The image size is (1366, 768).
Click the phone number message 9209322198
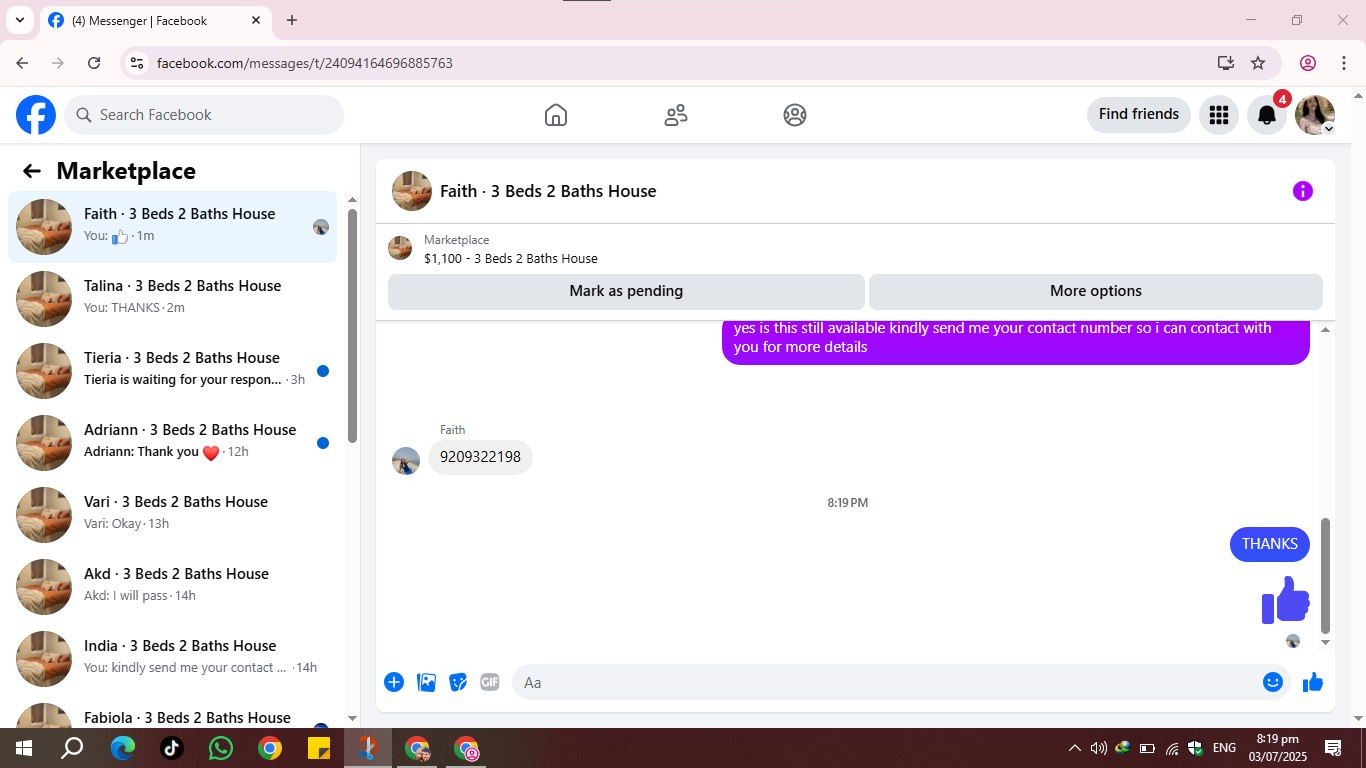point(481,457)
